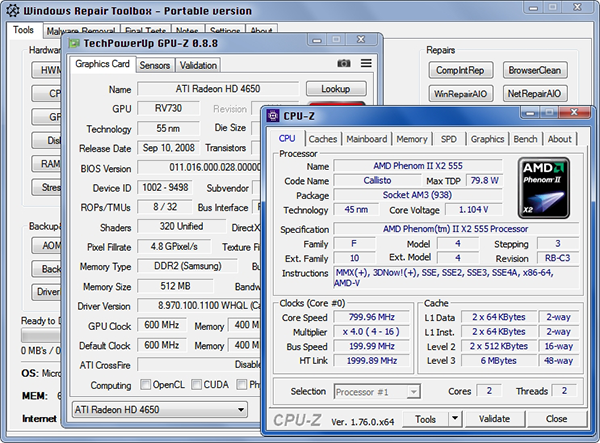600x443 pixels.
Task: Switch to the Mainboard tab in CPU-Z
Action: (367, 139)
